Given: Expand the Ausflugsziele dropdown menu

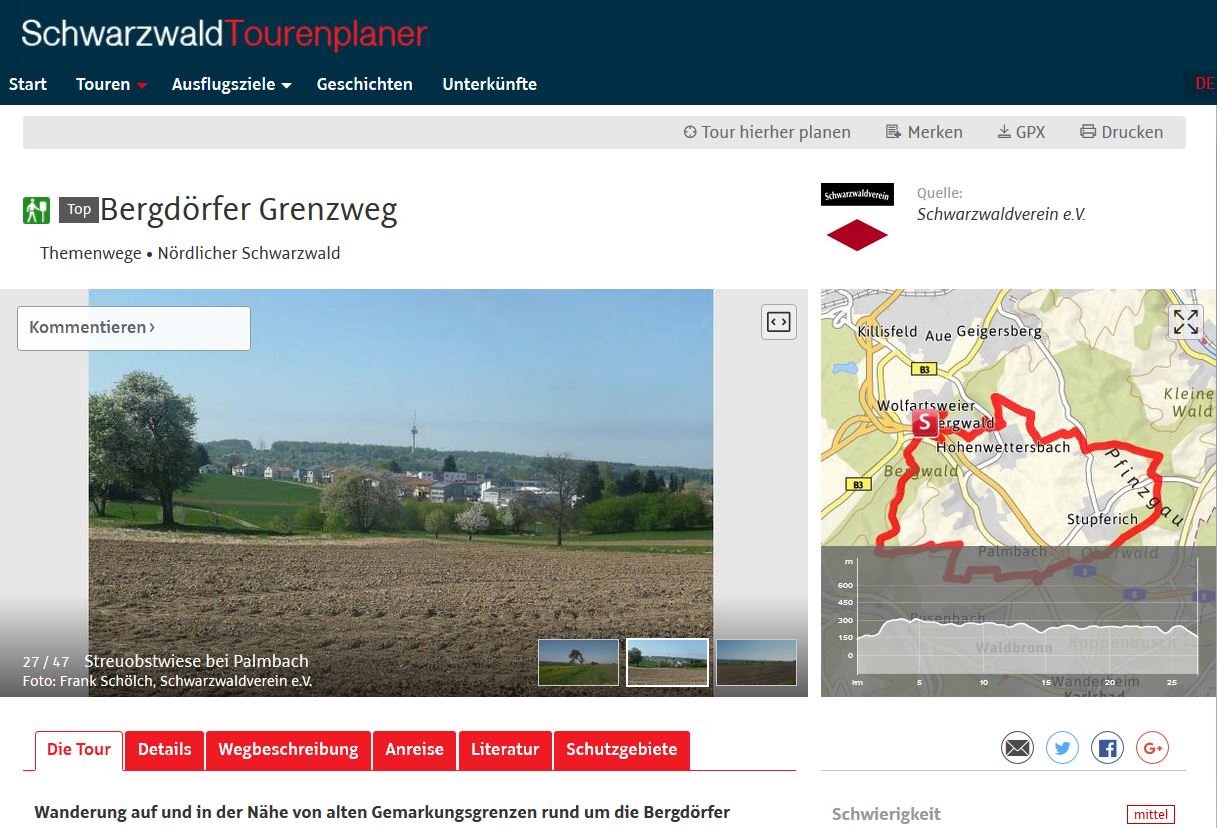Looking at the screenshot, I should pyautogui.click(x=231, y=84).
